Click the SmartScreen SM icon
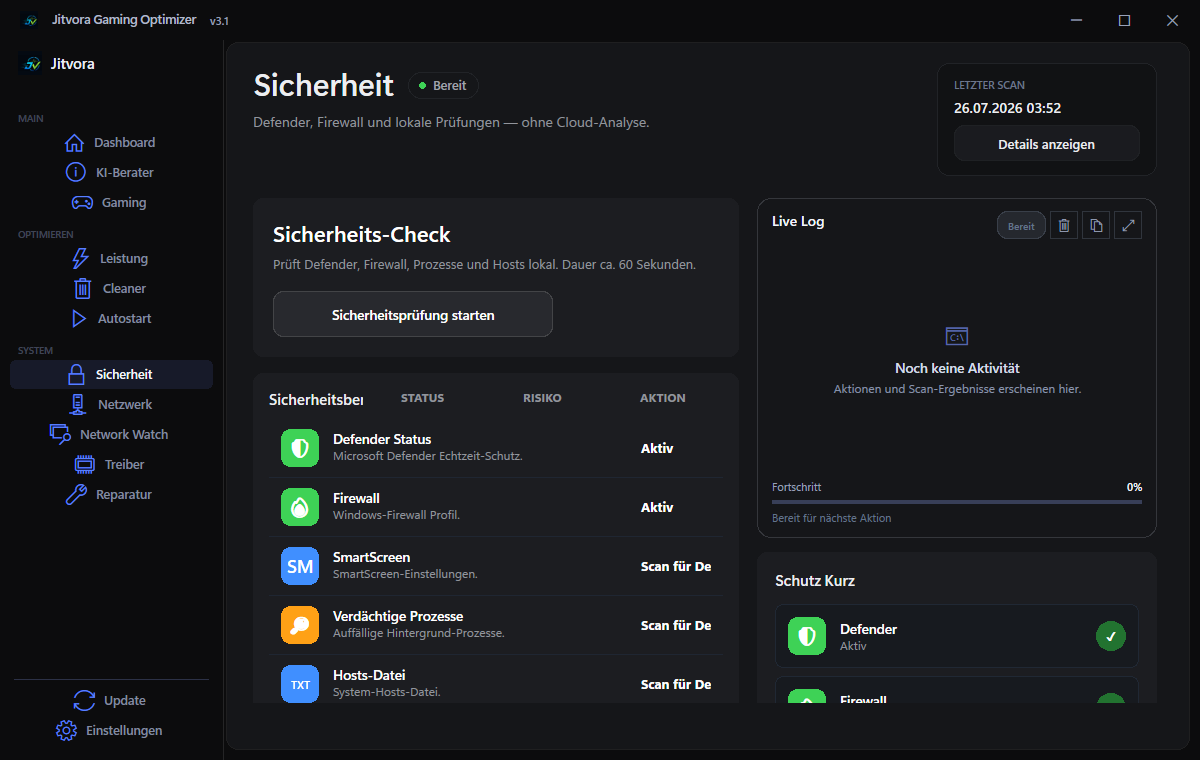 coord(300,566)
